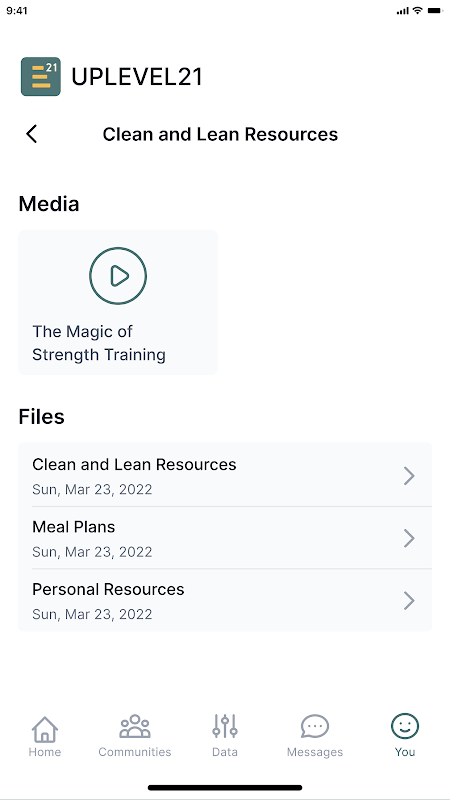Open the Meal Plans file row
This screenshot has width=450, height=800.
(225, 538)
